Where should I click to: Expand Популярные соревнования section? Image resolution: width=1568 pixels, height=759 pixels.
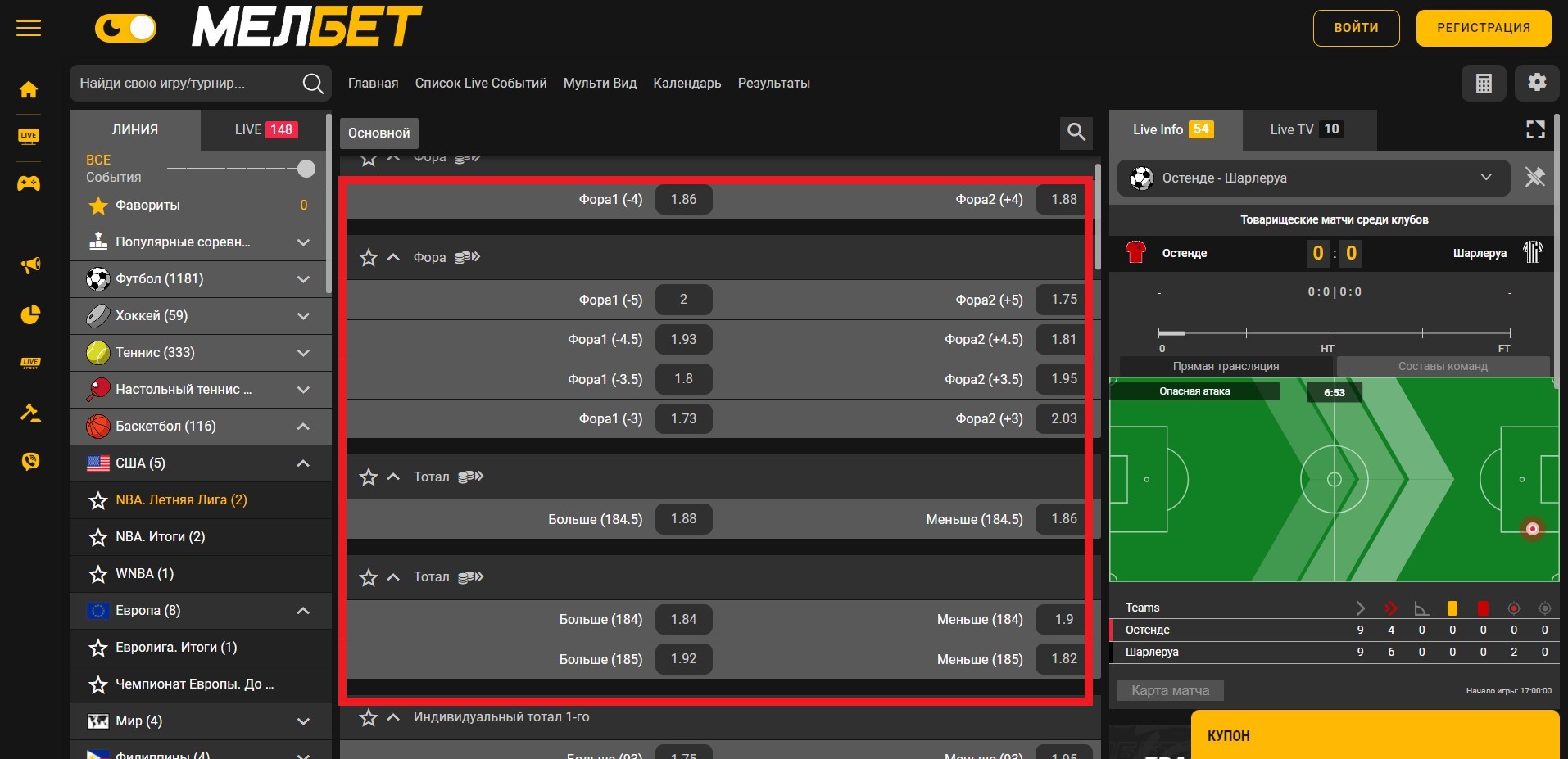point(303,242)
